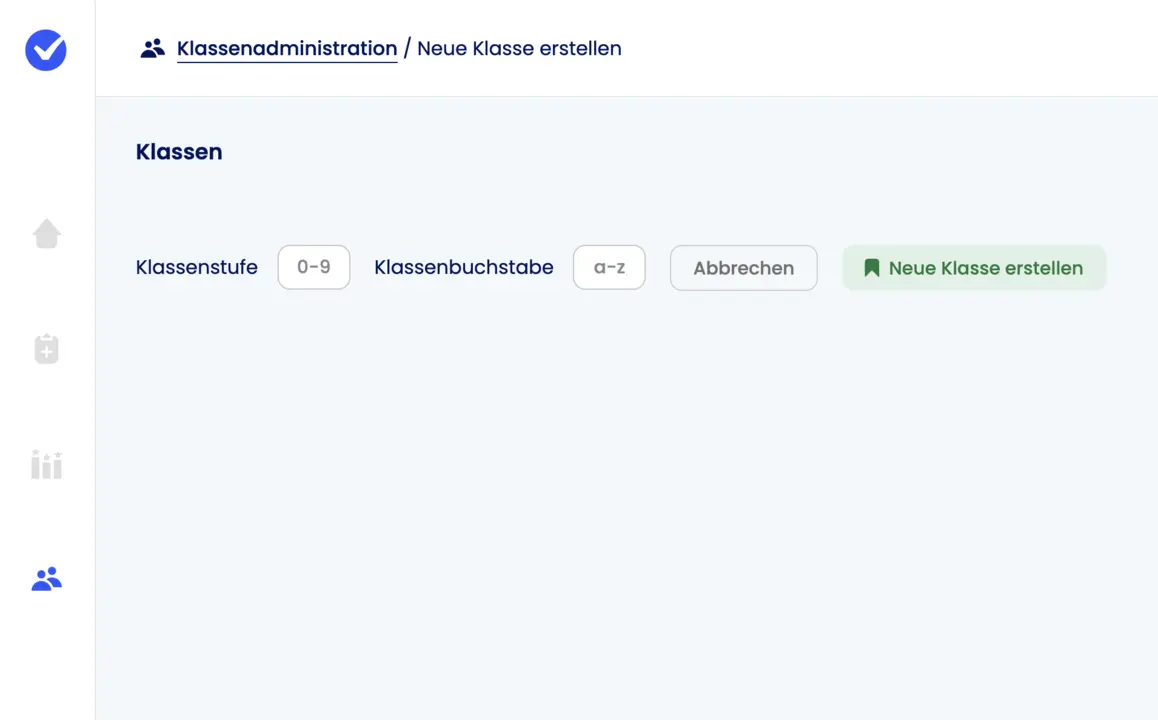Cancel with the Abbrechen button

[x=744, y=268]
